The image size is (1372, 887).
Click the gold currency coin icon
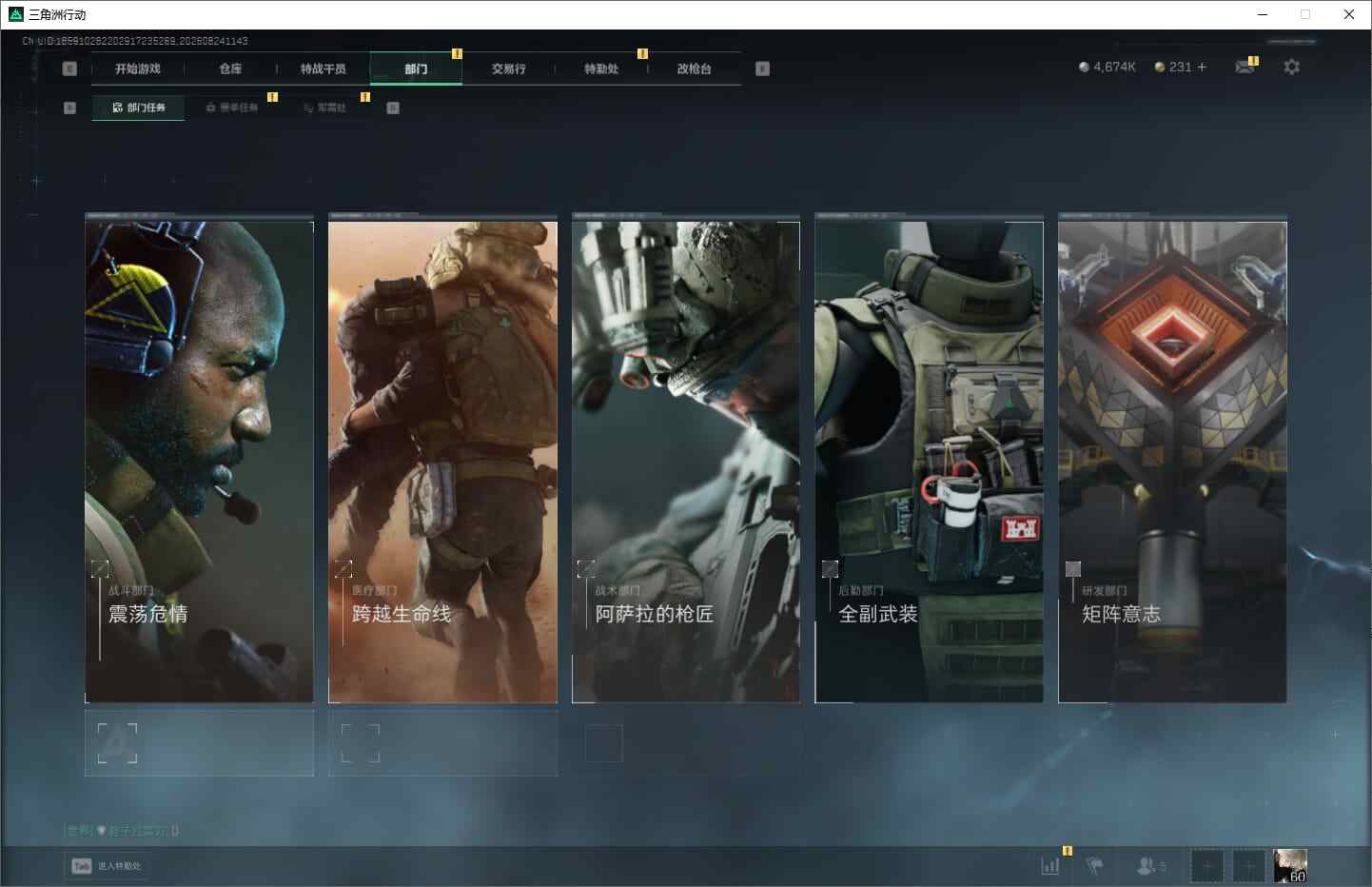[1160, 67]
